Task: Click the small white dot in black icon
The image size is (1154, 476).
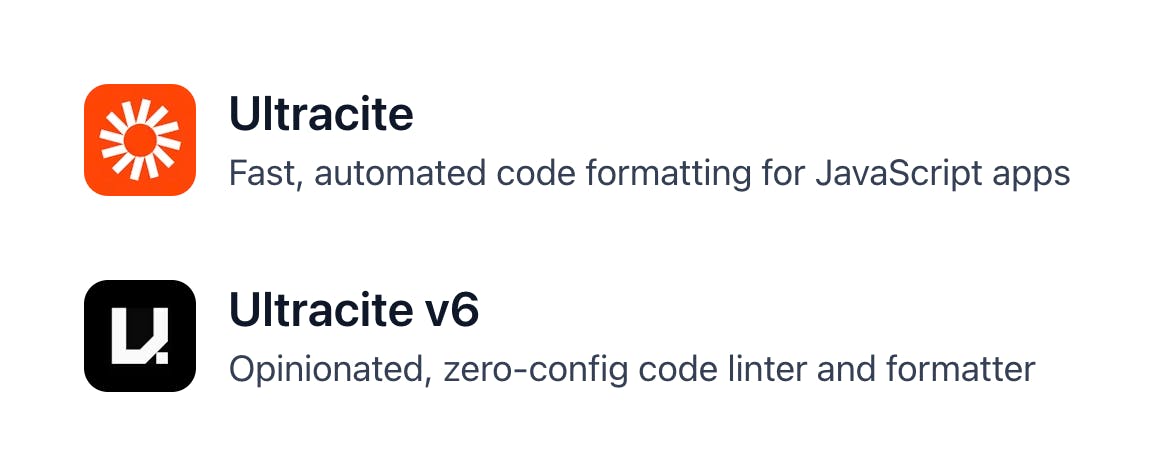Action: pyautogui.click(x=162, y=358)
